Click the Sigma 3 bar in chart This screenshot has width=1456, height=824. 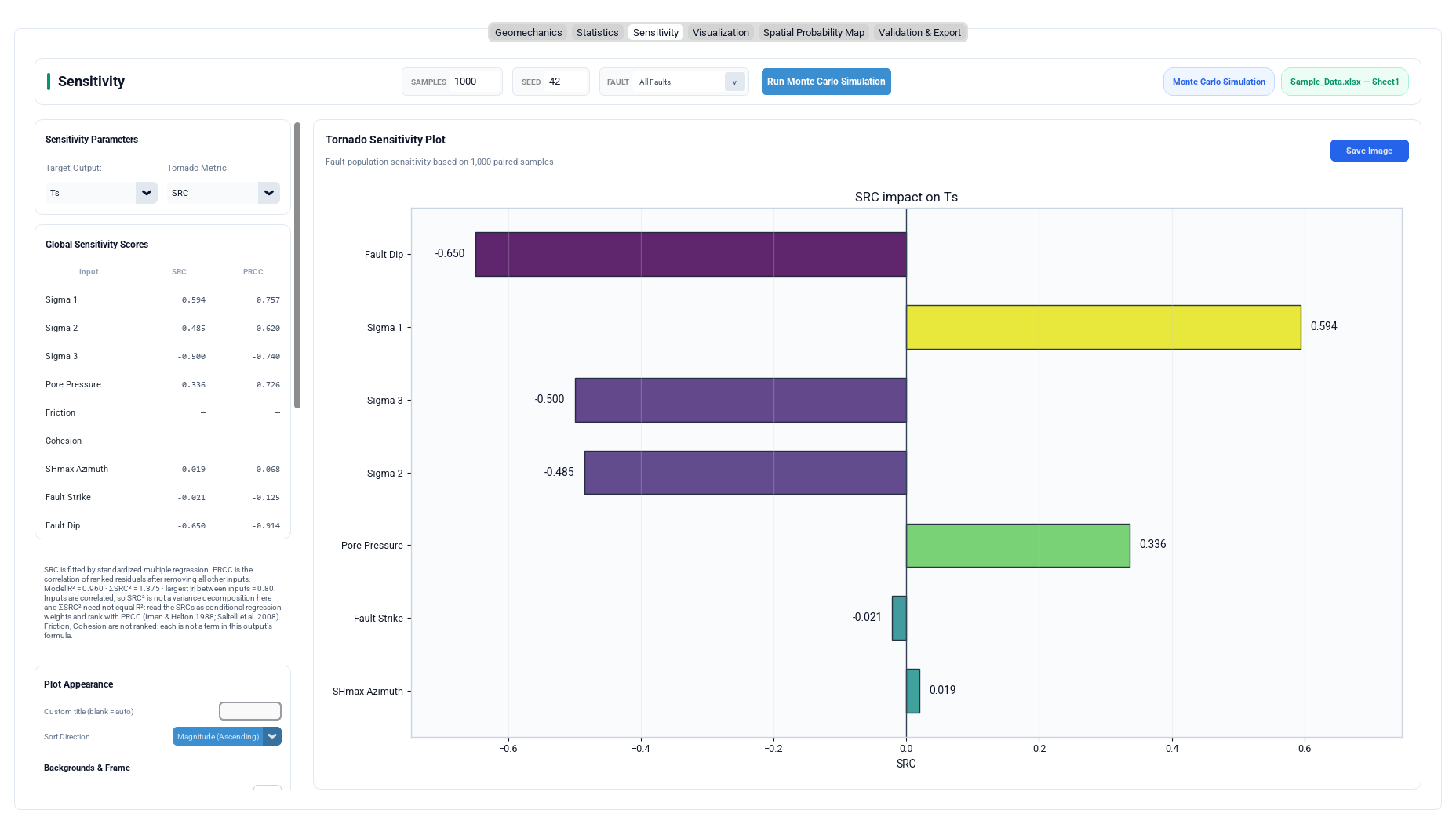tap(741, 400)
